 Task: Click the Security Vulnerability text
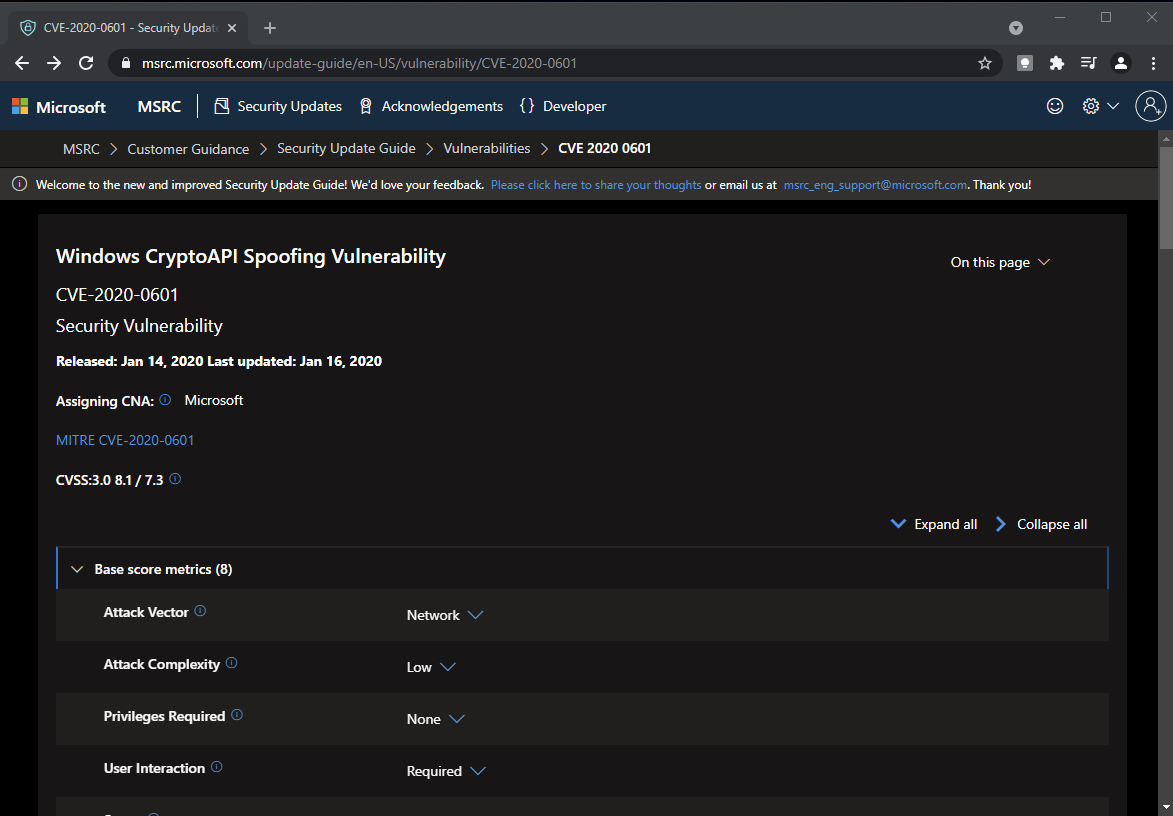click(x=139, y=326)
